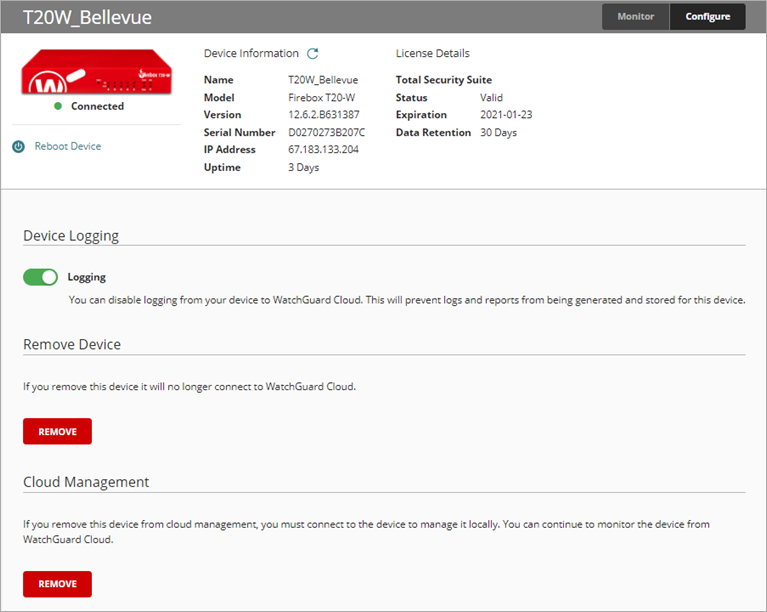Select version value 12.6.2.B631387
The width and height of the screenshot is (767, 612).
[x=324, y=114]
